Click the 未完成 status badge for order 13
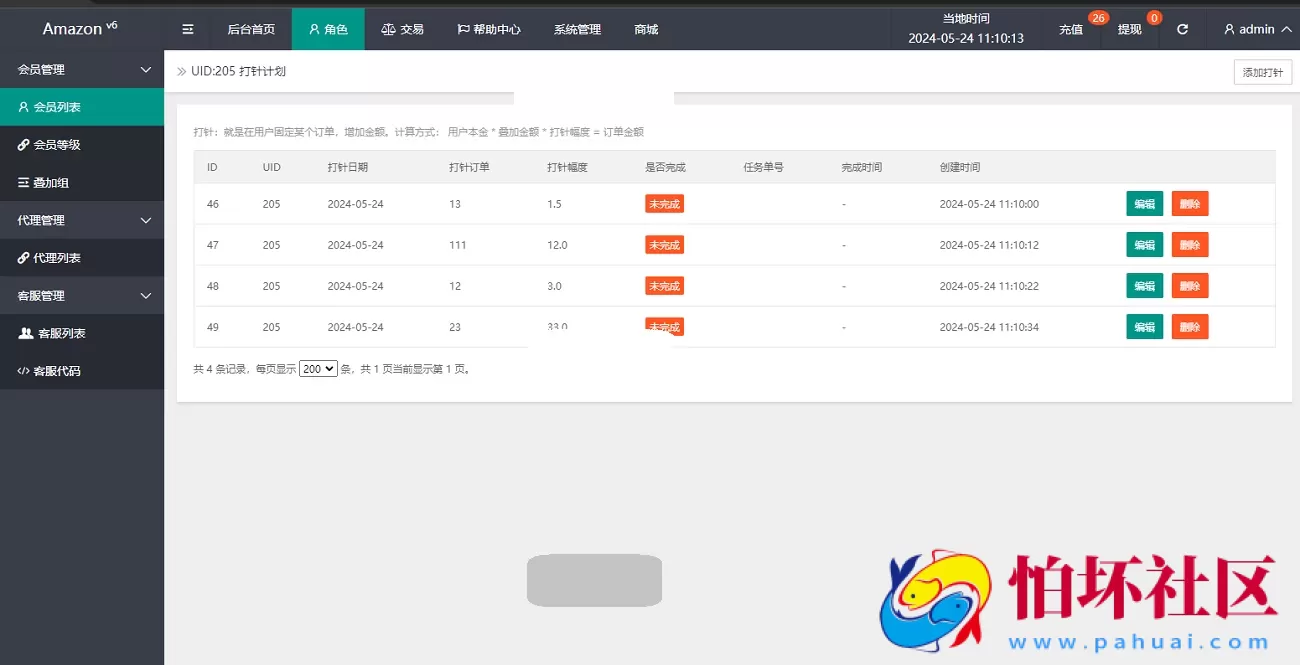Image resolution: width=1300 pixels, height=665 pixels. (x=664, y=203)
